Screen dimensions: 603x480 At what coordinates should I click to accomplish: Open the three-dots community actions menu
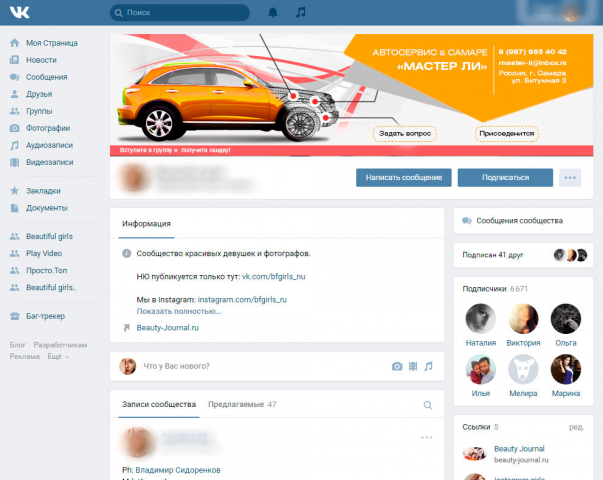570,178
